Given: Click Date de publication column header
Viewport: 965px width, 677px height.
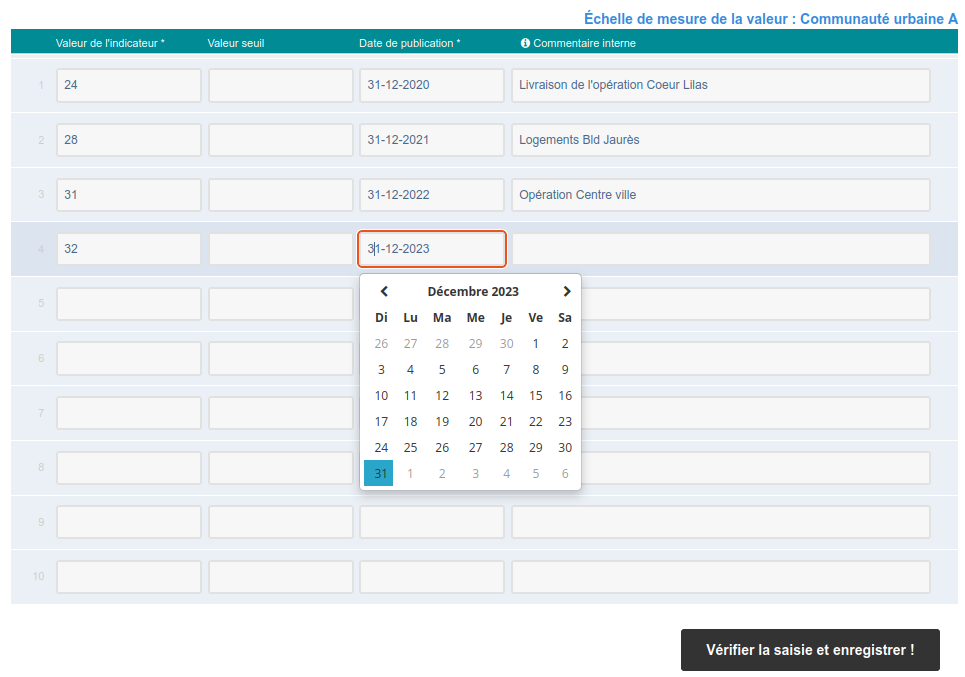Looking at the screenshot, I should [410, 43].
